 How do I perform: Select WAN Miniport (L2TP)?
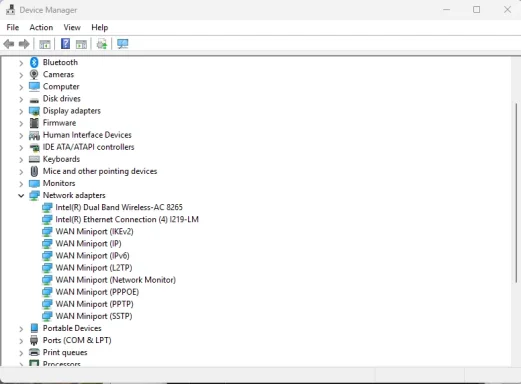(94, 268)
